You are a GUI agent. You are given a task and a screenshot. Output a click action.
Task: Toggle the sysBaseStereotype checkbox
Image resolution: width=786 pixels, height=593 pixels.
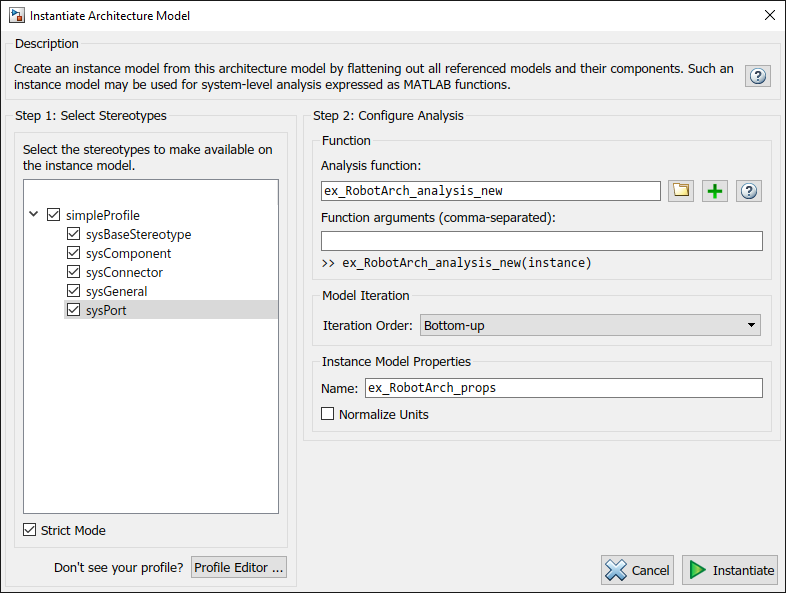(73, 234)
